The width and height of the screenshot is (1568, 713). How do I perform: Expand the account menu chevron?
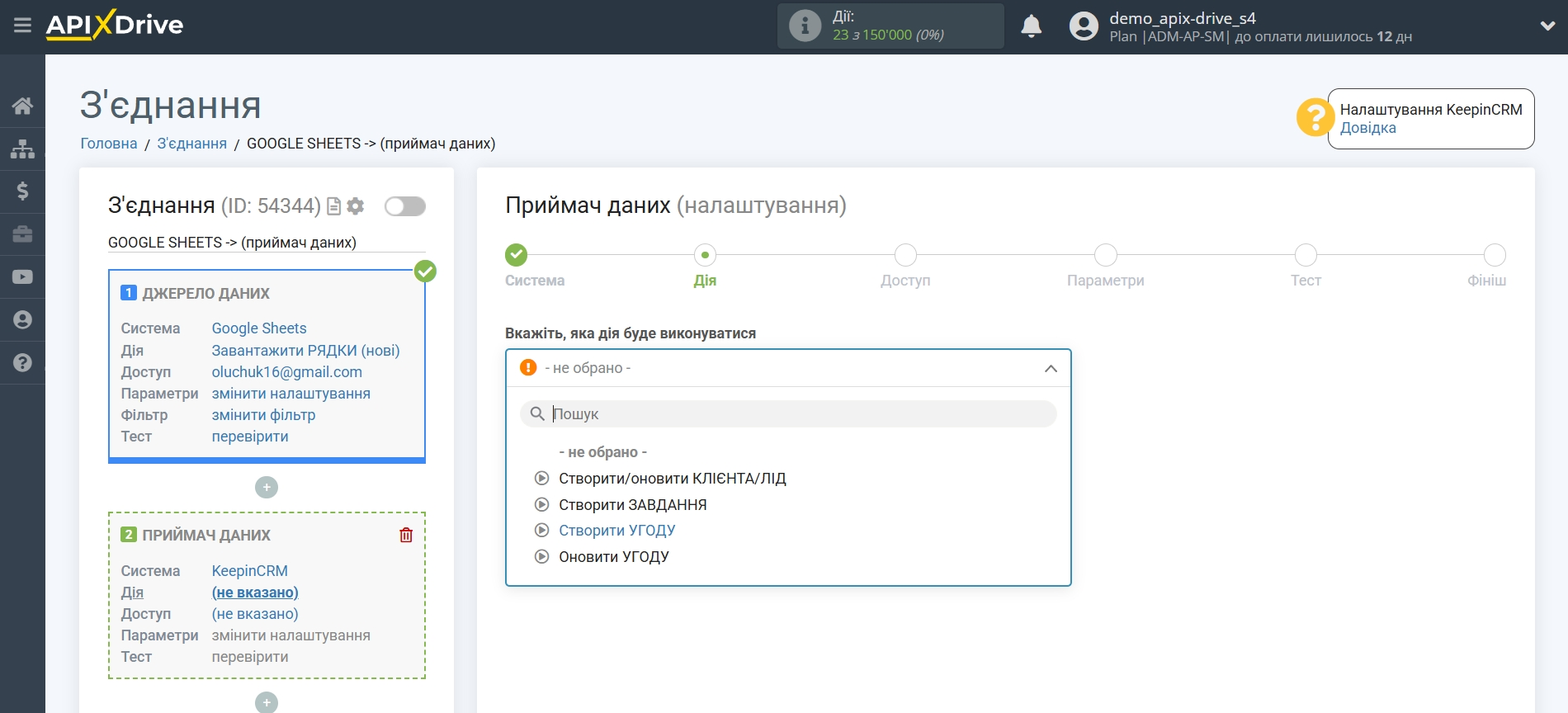pos(1547,26)
